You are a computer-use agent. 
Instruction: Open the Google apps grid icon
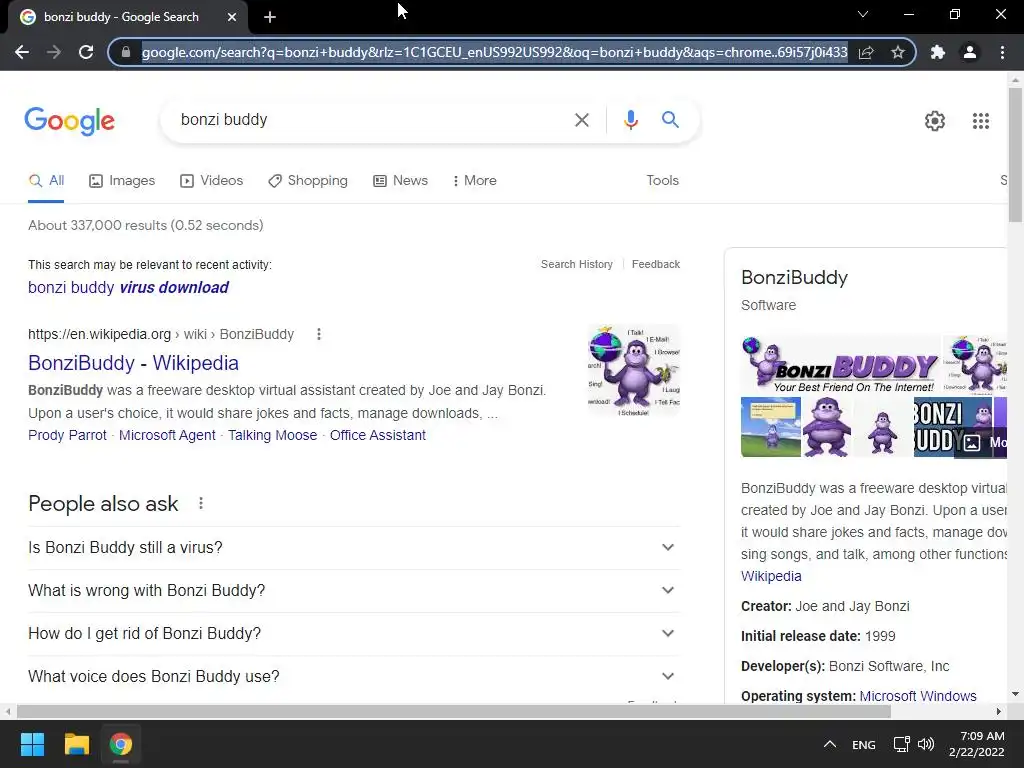coord(981,121)
